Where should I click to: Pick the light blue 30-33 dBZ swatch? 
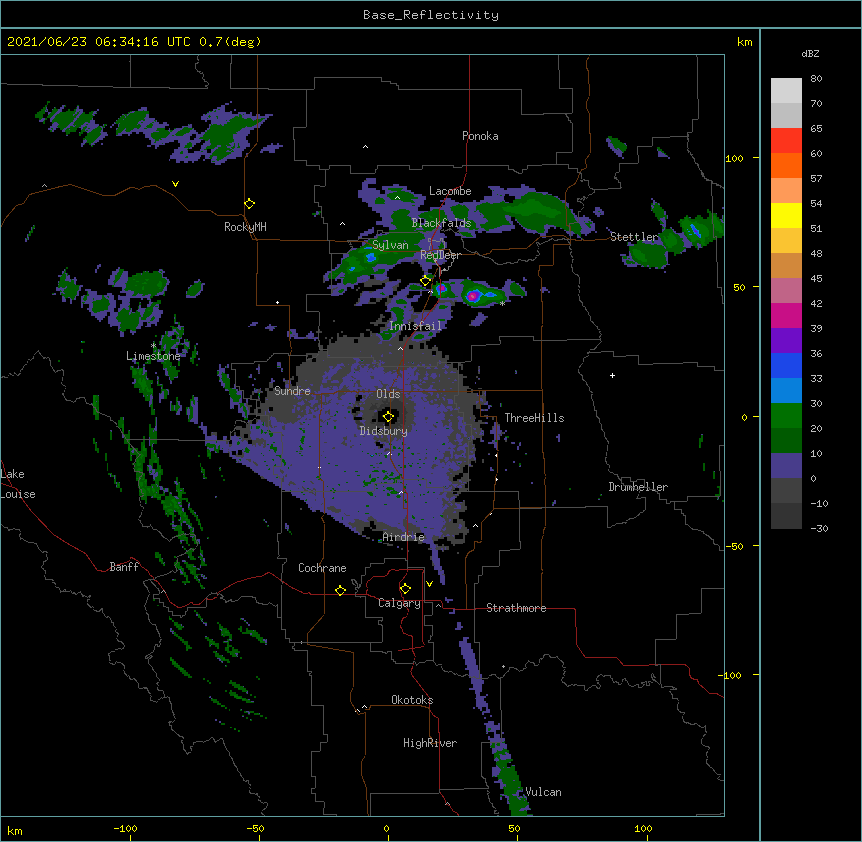[x=786, y=391]
